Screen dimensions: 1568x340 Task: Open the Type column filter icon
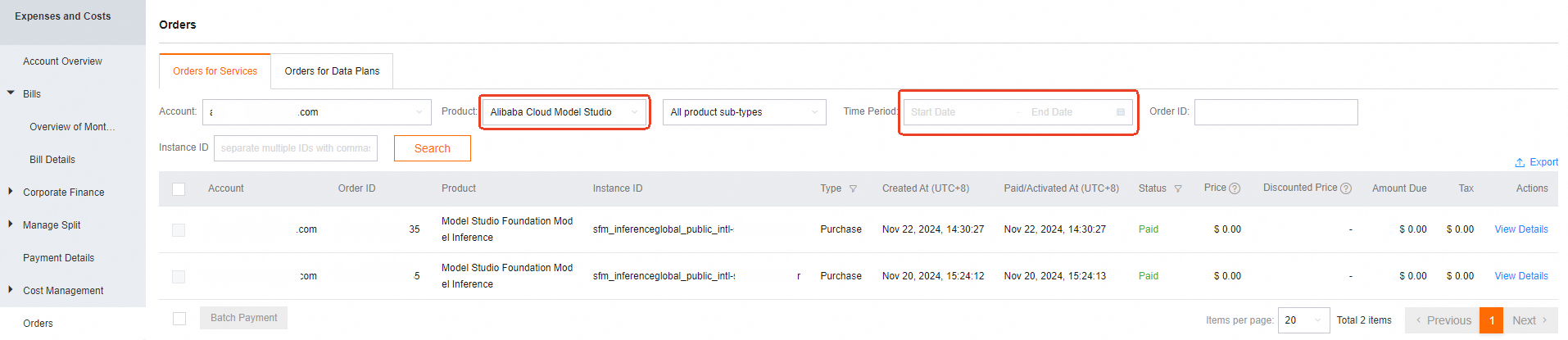coord(853,189)
